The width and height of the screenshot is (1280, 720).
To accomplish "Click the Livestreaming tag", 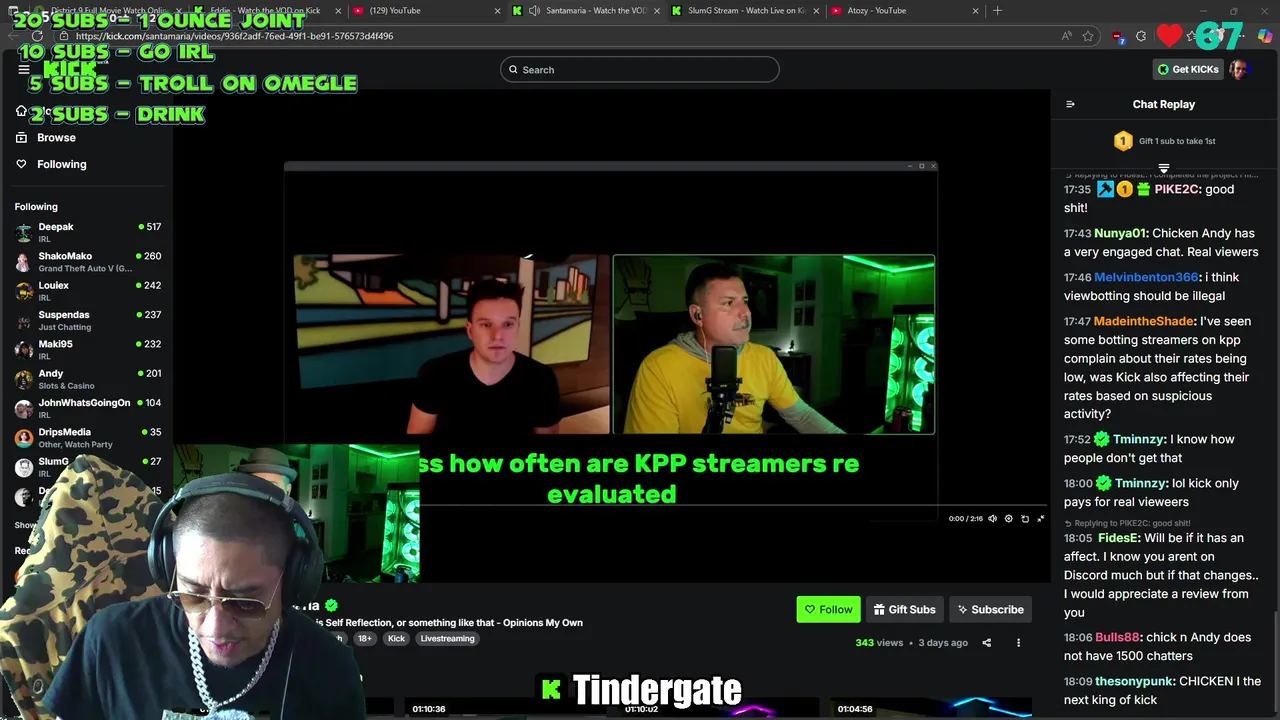I will (447, 638).
